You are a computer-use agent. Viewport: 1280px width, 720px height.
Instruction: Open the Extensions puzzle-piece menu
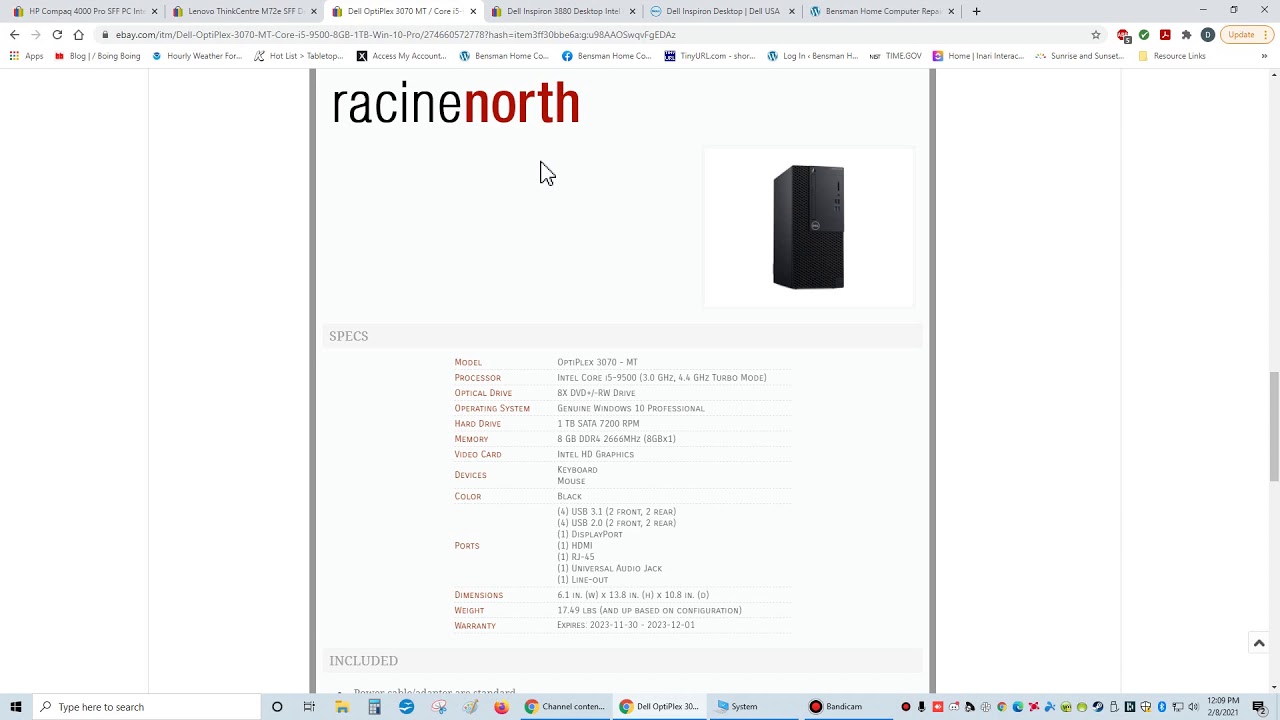1186,35
